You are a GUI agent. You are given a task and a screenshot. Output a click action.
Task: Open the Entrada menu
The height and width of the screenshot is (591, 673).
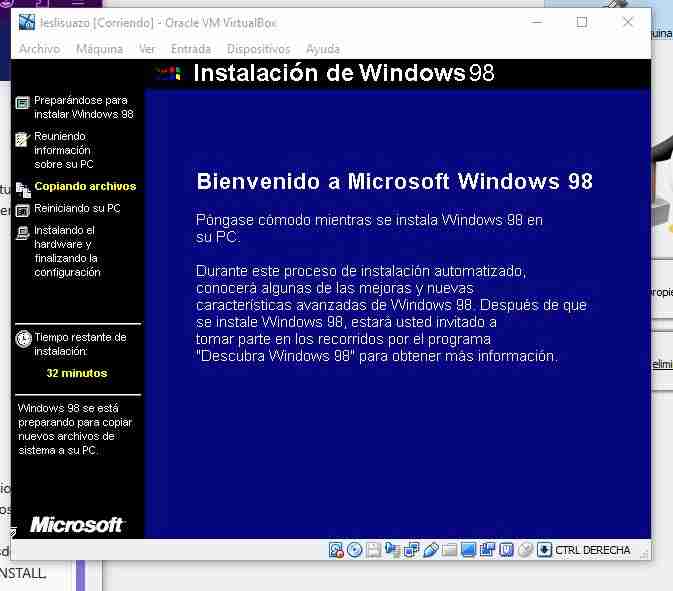[190, 49]
